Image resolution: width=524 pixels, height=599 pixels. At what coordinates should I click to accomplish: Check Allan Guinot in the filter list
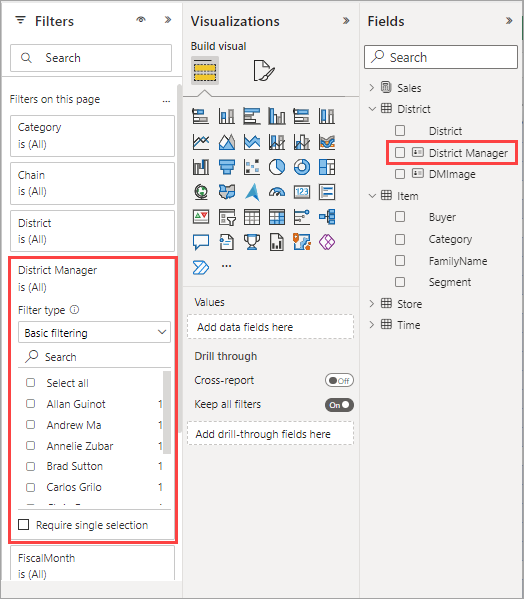31,403
